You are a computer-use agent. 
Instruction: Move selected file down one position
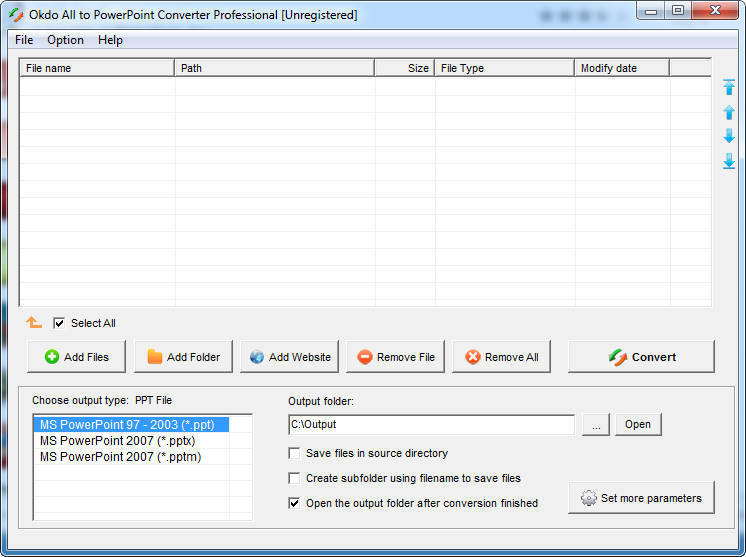tap(729, 136)
